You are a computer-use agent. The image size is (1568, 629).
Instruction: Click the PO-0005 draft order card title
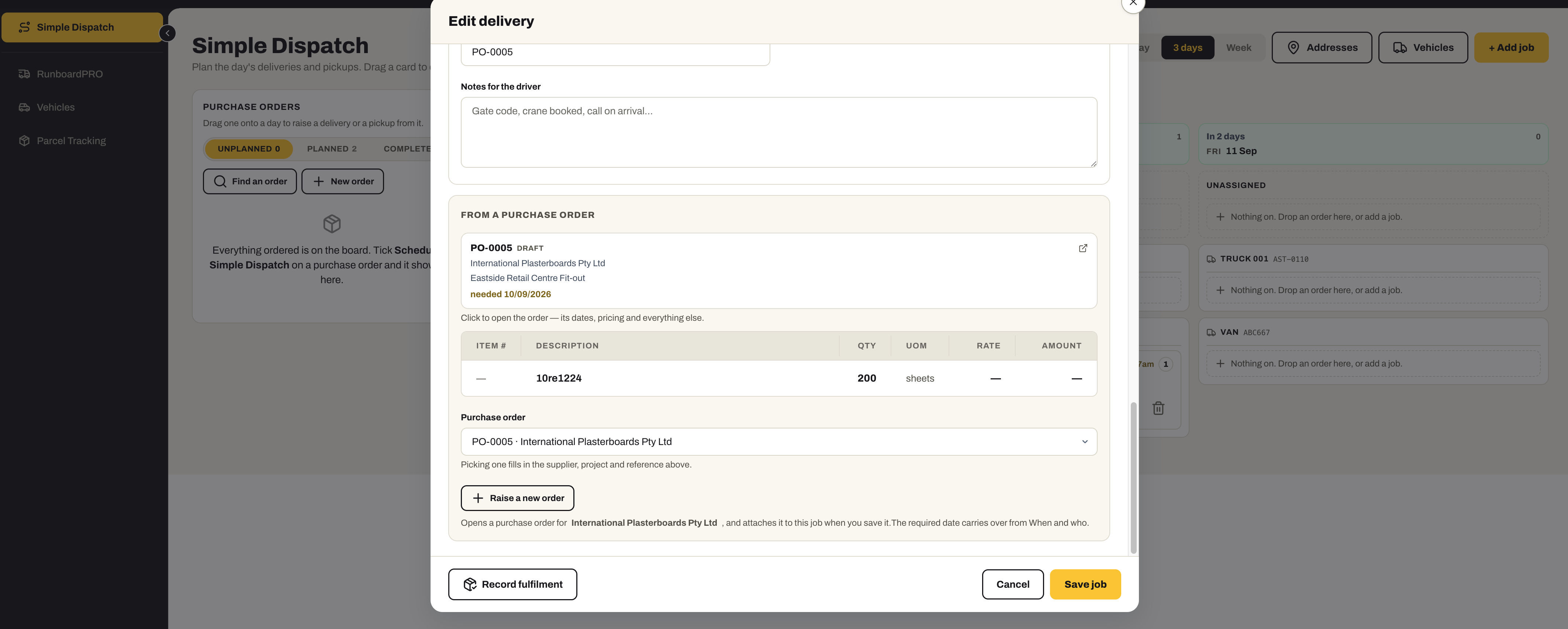point(491,248)
